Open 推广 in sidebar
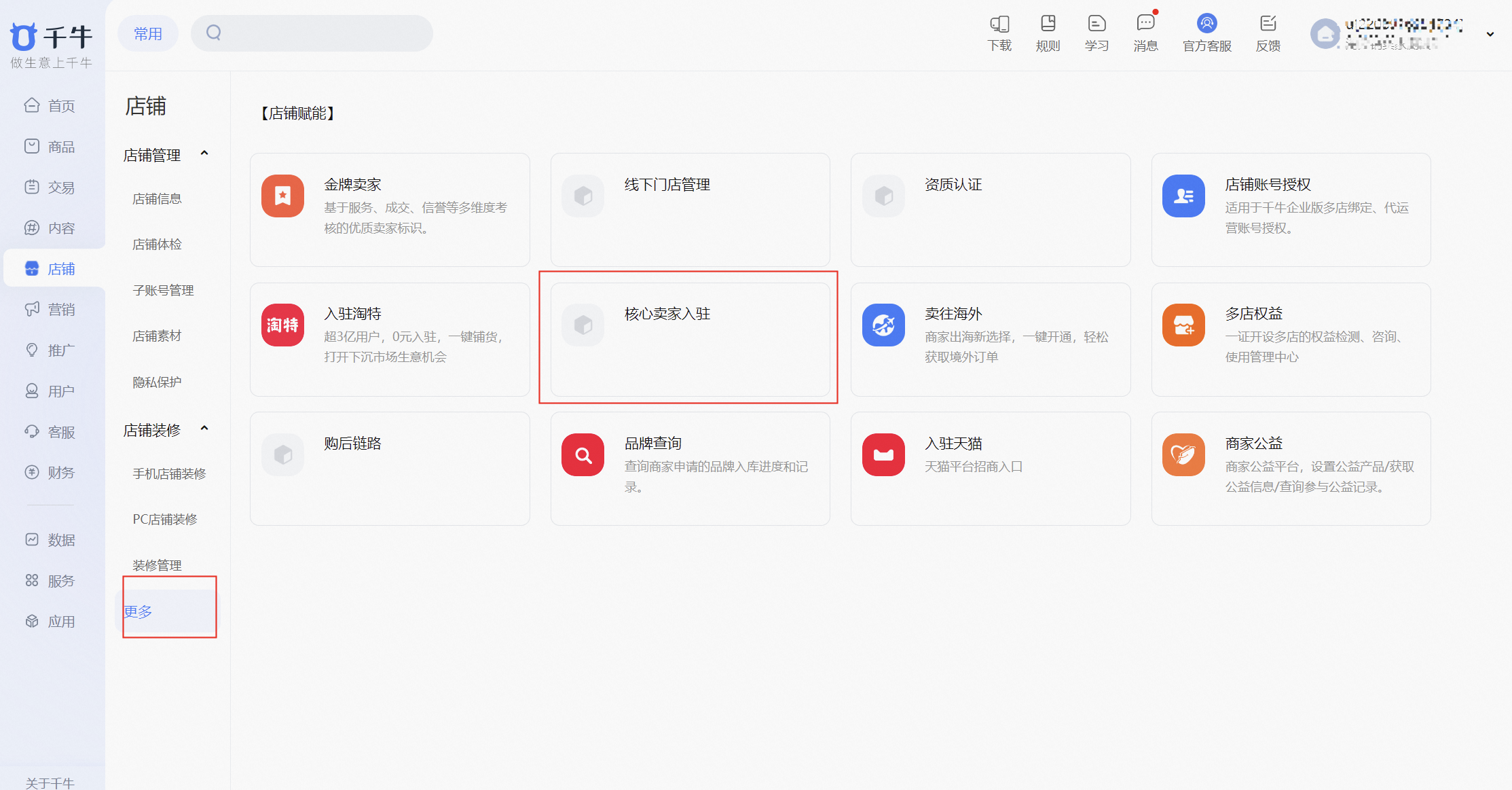 pos(51,351)
